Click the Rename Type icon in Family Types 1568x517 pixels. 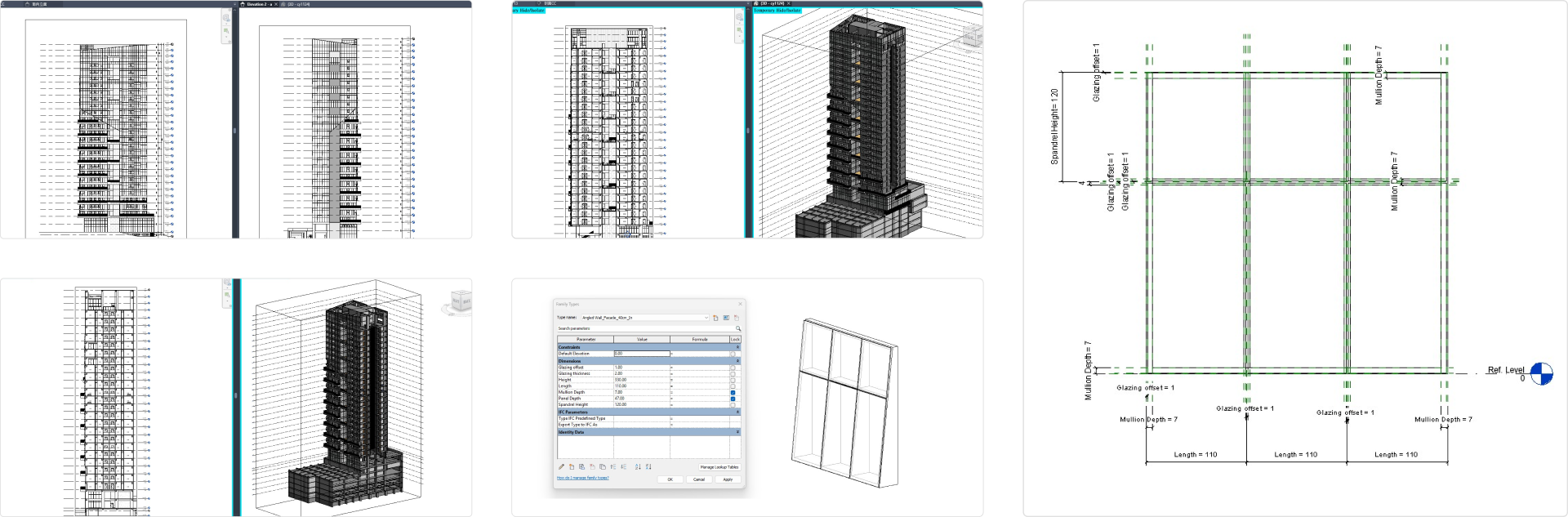click(x=726, y=318)
